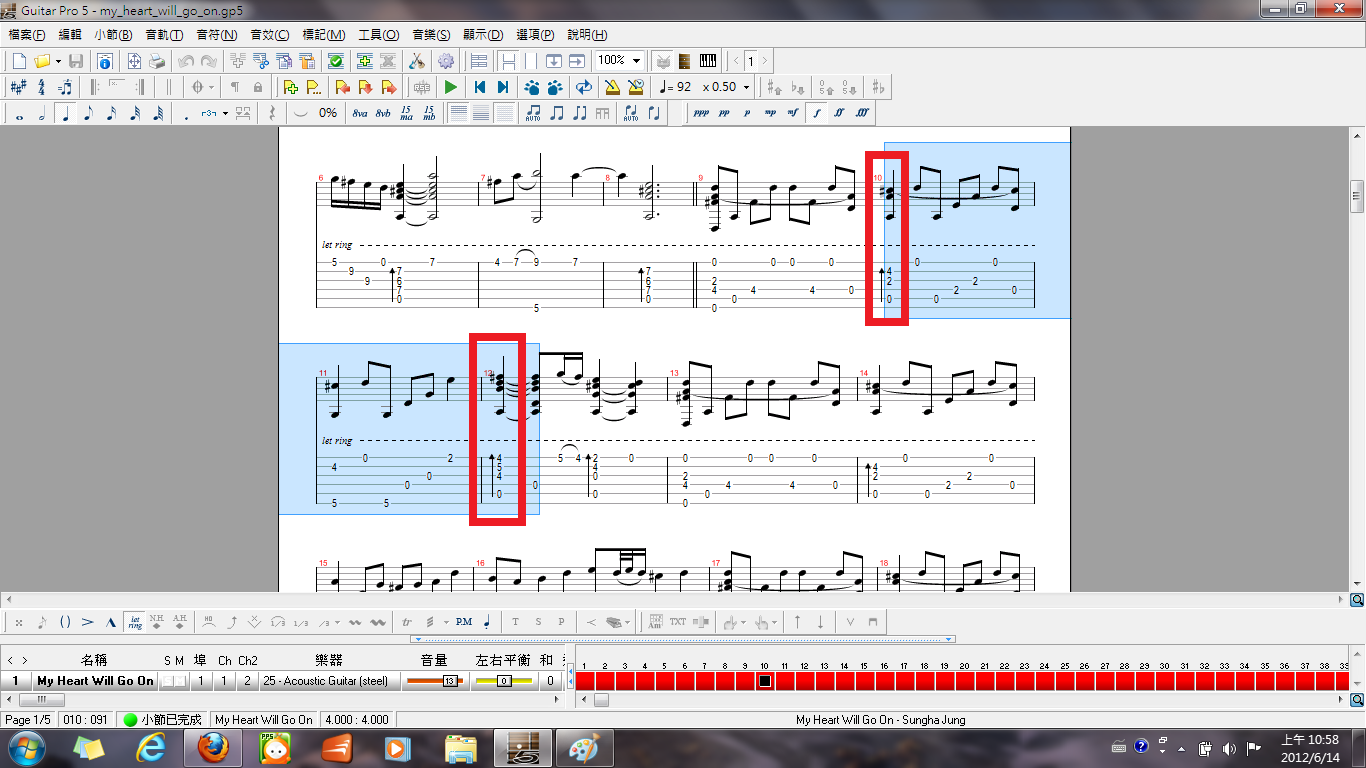This screenshot has width=1366, height=768.
Task: Jump to last measure button
Action: [x=502, y=87]
